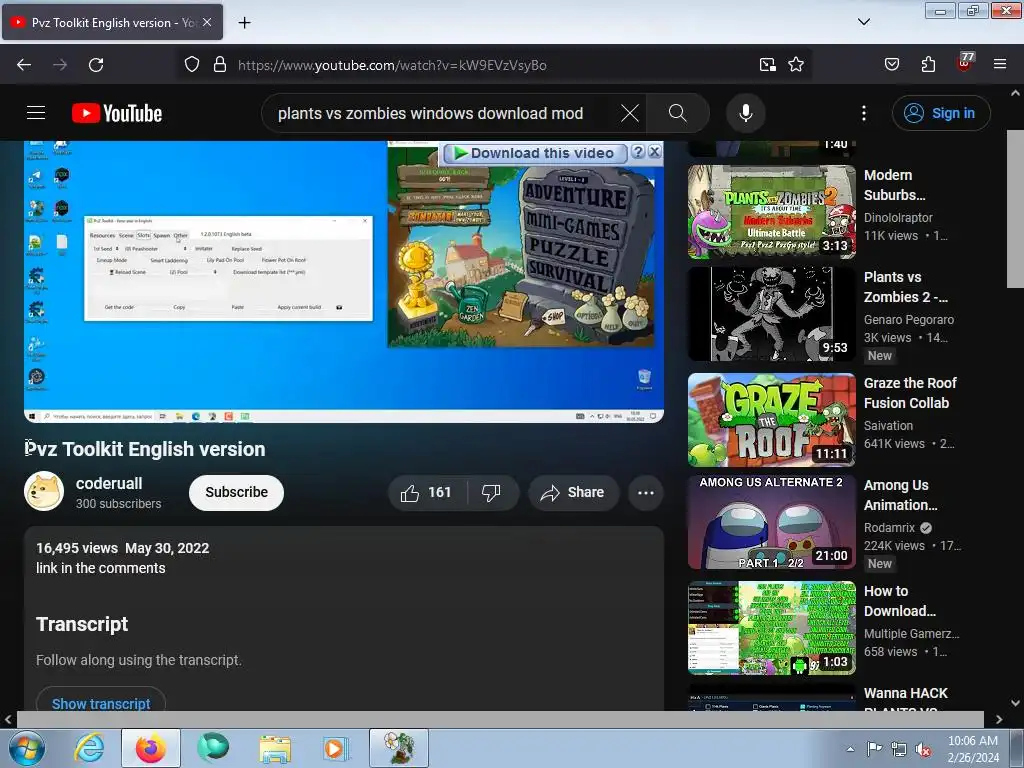Open Modern Suburbs video thumbnail
The height and width of the screenshot is (768, 1024).
click(x=771, y=212)
